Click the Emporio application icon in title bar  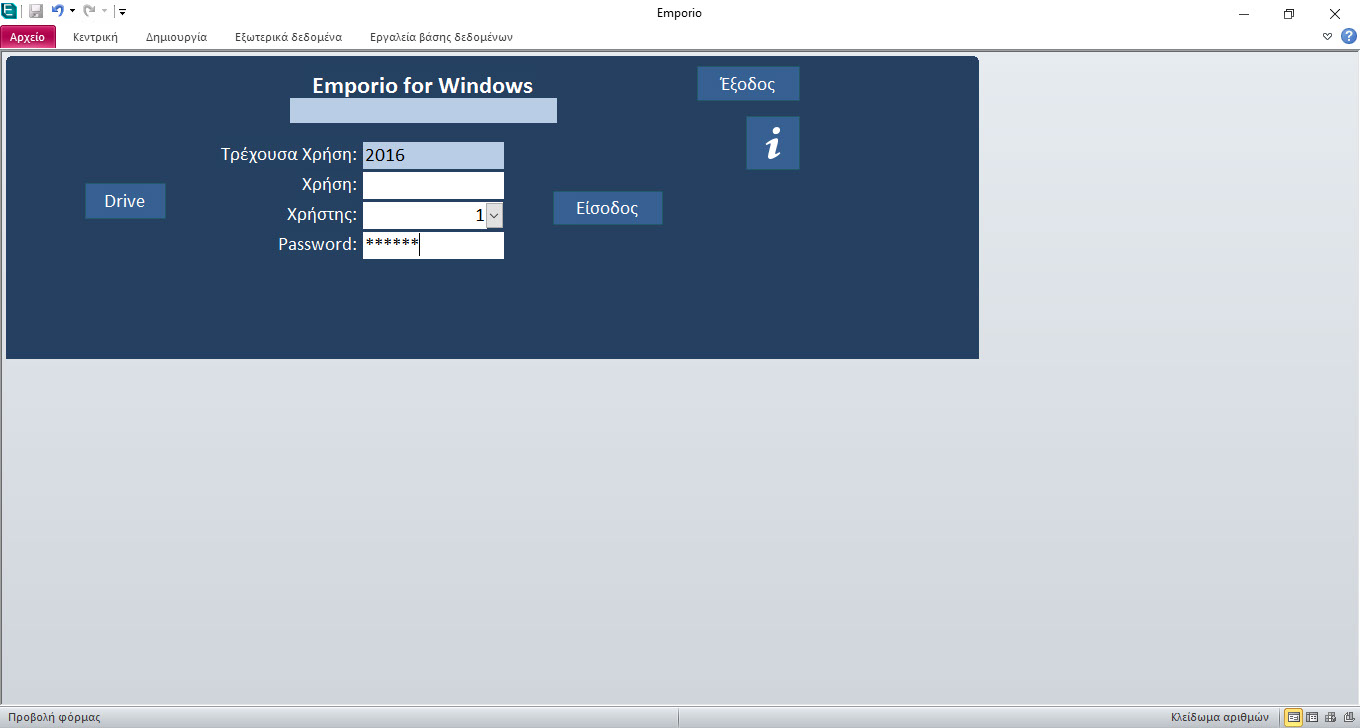10,12
